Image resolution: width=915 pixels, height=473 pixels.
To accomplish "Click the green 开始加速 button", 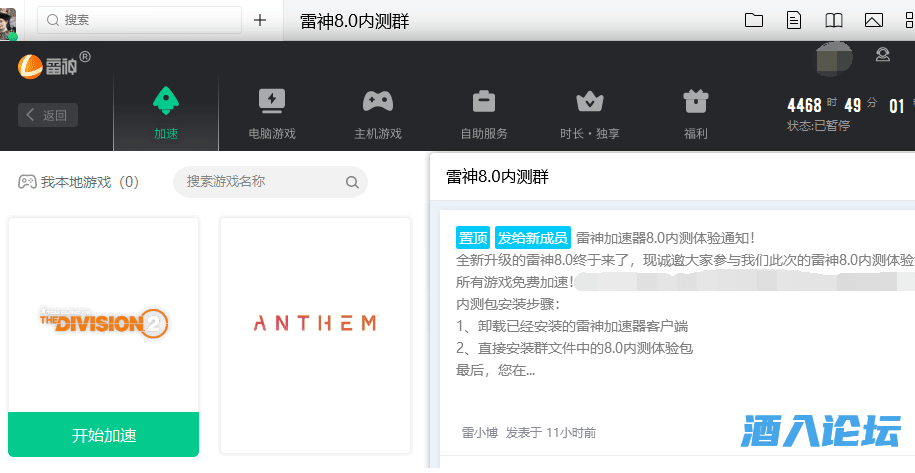I will (x=104, y=435).
